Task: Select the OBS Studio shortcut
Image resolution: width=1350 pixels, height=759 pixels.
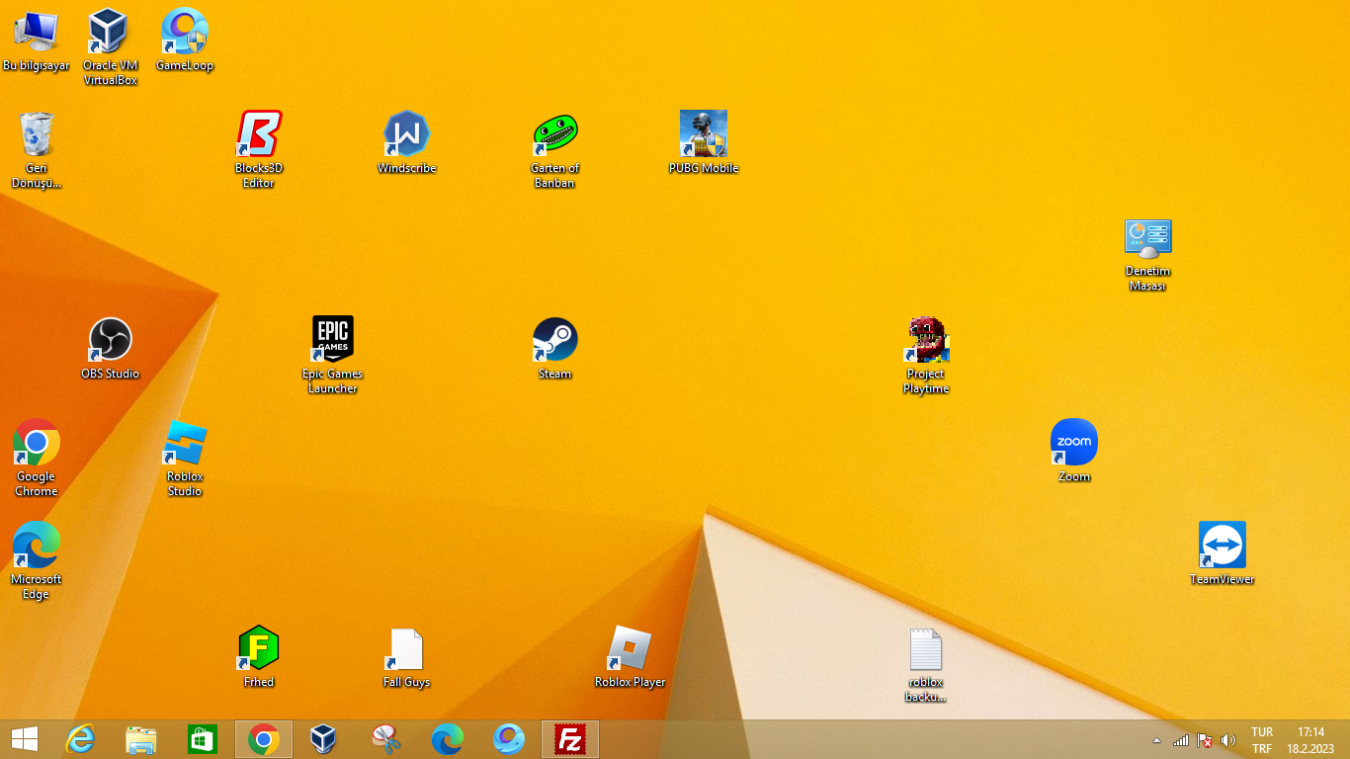Action: point(110,349)
